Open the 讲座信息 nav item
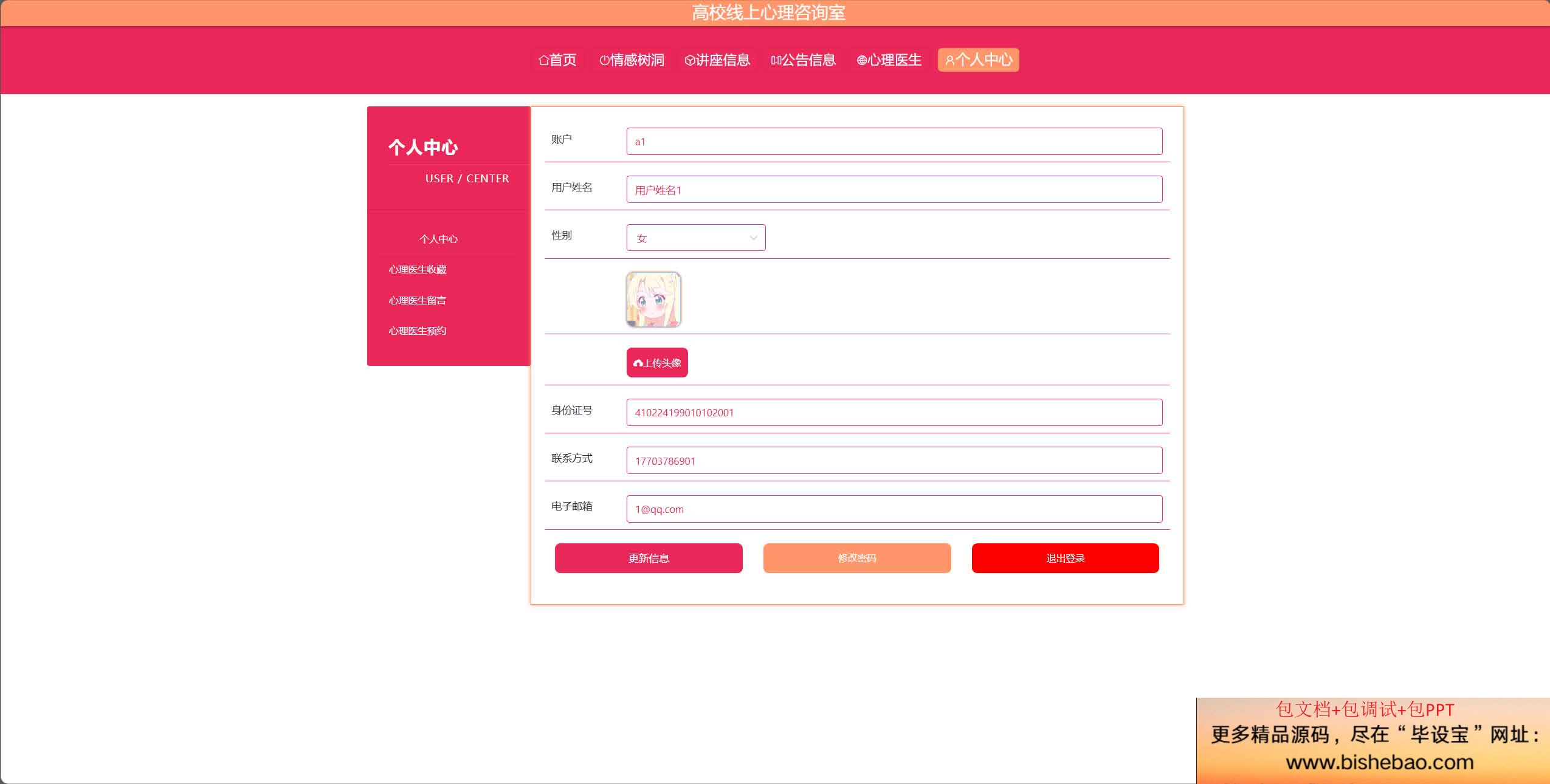 coord(717,60)
